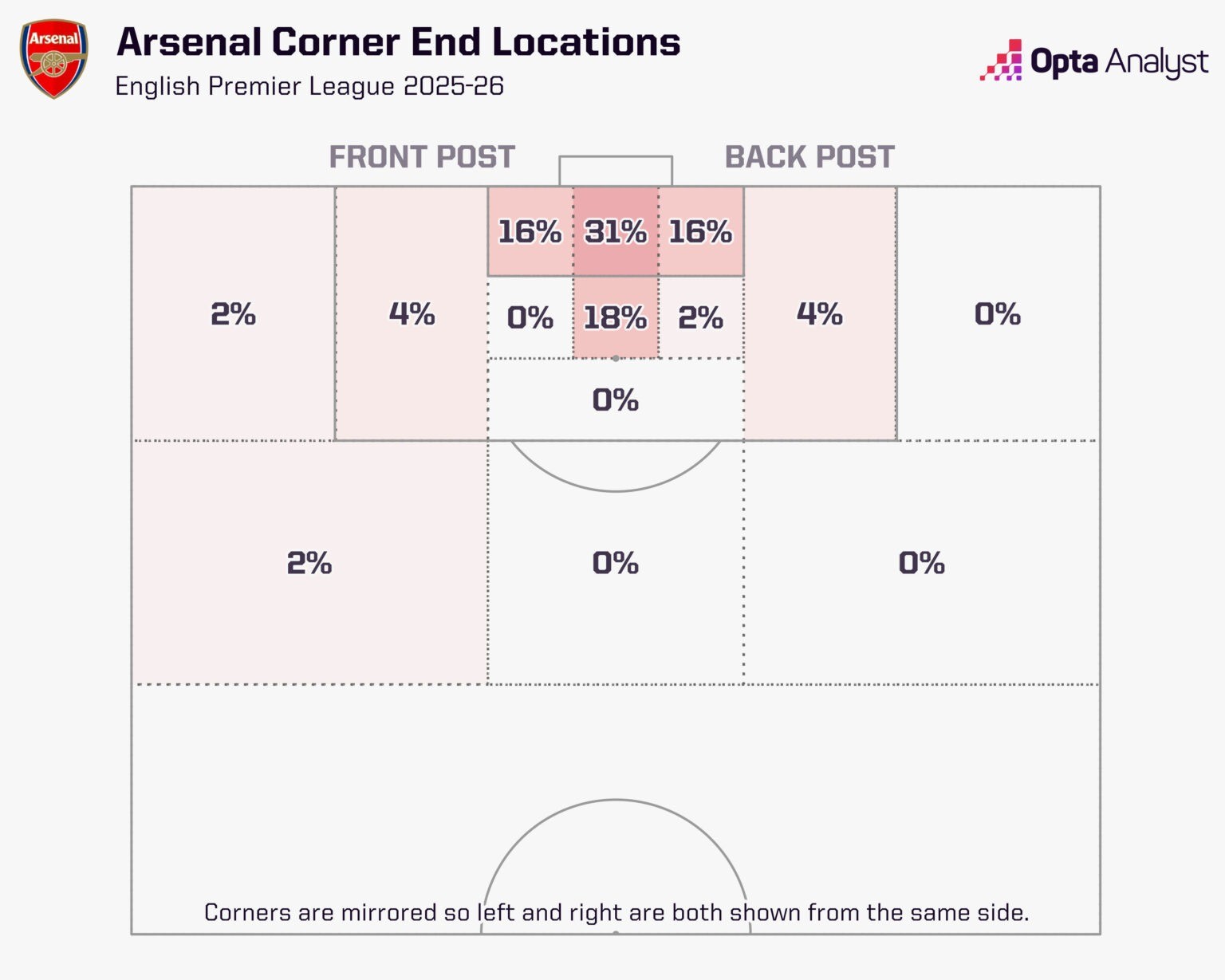The image size is (1225, 980).
Task: Click the 0% zone directly under the front-post 16%
Action: click(x=530, y=317)
